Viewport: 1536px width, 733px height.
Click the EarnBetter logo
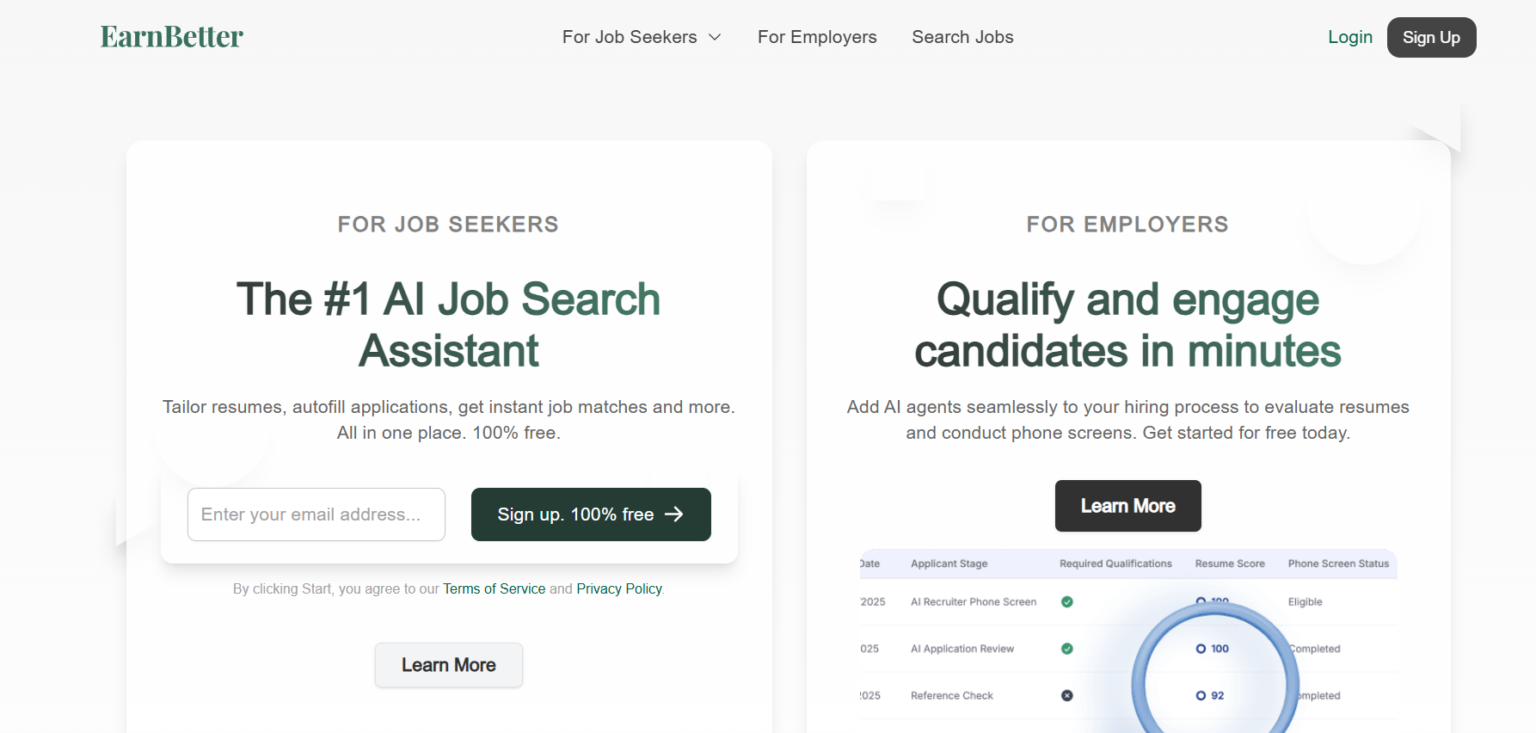coord(171,36)
